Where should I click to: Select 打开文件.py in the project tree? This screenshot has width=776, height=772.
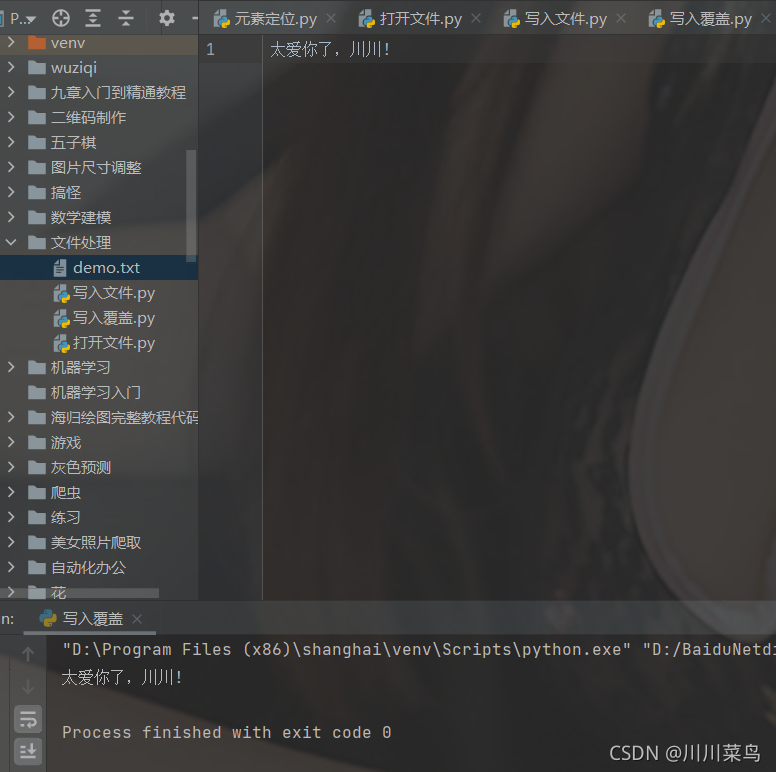99,342
